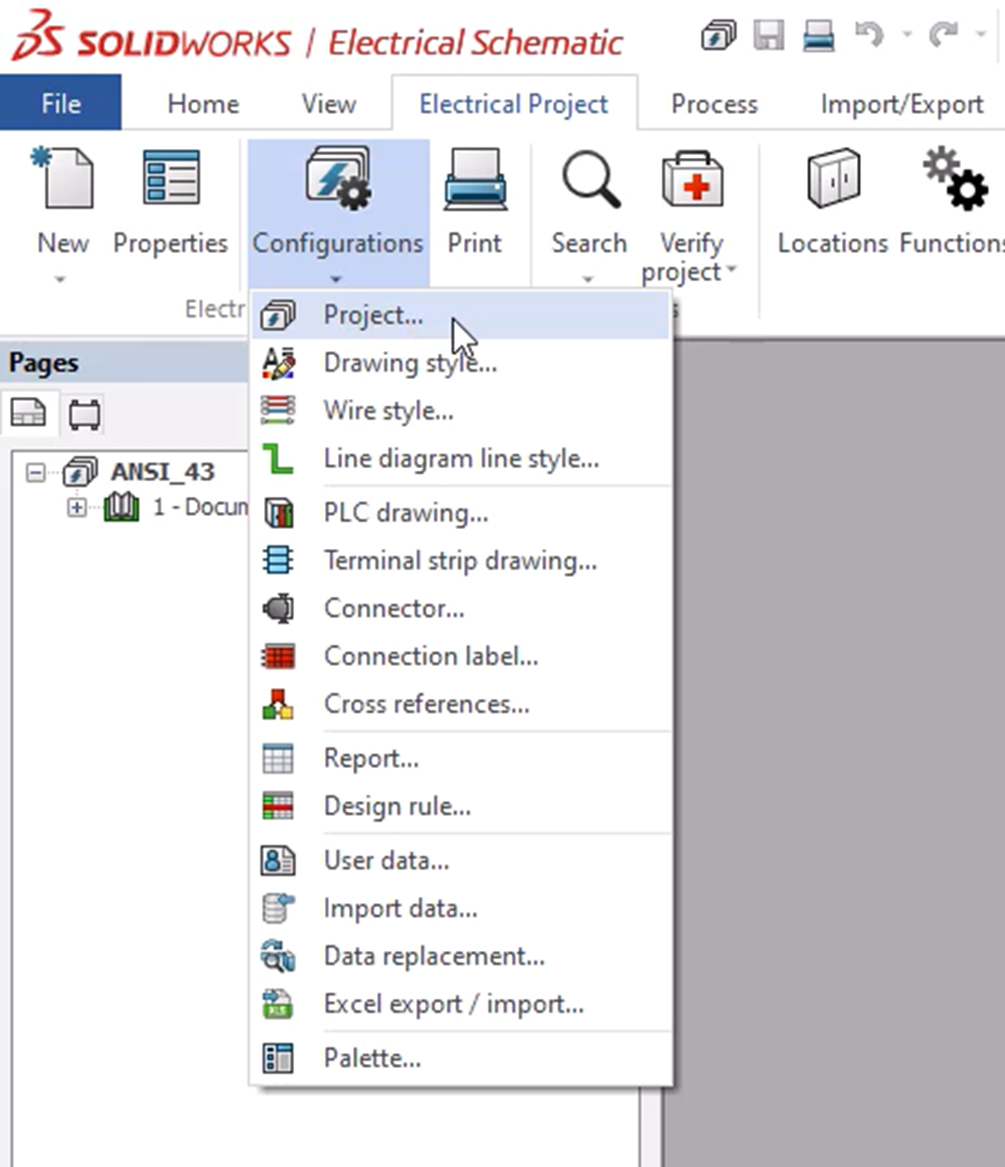Click the Redo arrow icon
Image resolution: width=1005 pixels, height=1167 pixels.
(x=943, y=34)
